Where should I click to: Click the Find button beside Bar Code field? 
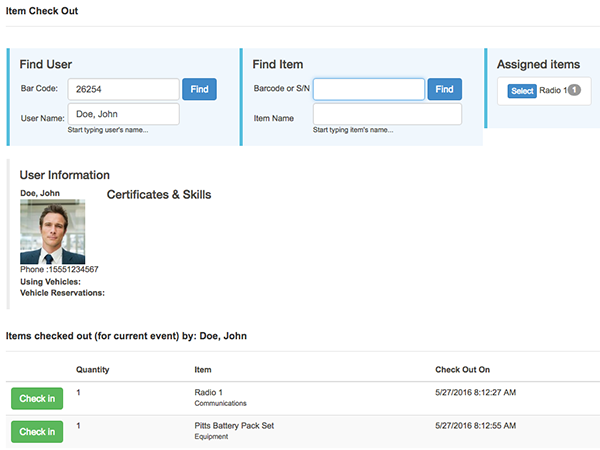pos(199,89)
